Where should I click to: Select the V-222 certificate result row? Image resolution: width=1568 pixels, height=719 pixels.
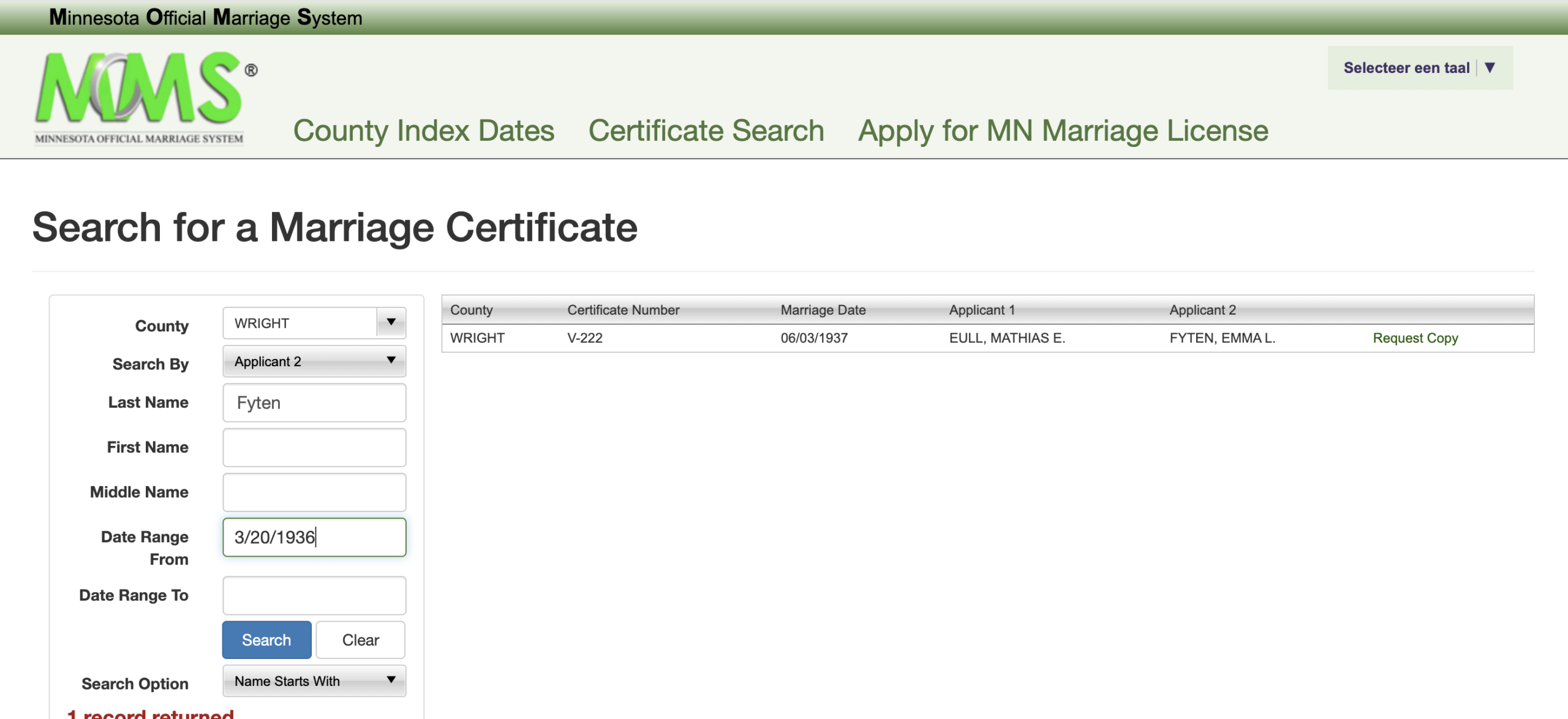pos(585,338)
